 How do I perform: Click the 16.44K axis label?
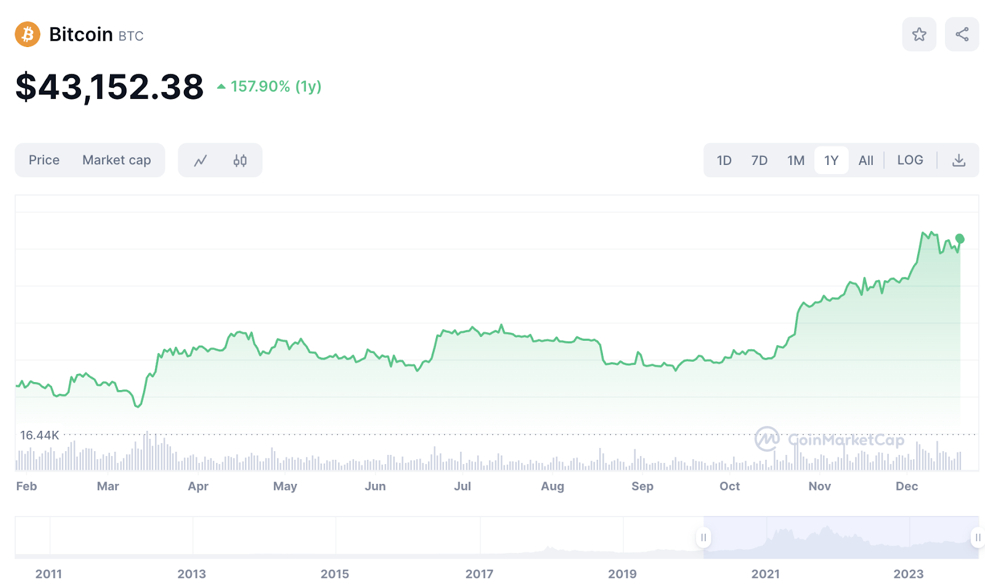tap(40, 435)
